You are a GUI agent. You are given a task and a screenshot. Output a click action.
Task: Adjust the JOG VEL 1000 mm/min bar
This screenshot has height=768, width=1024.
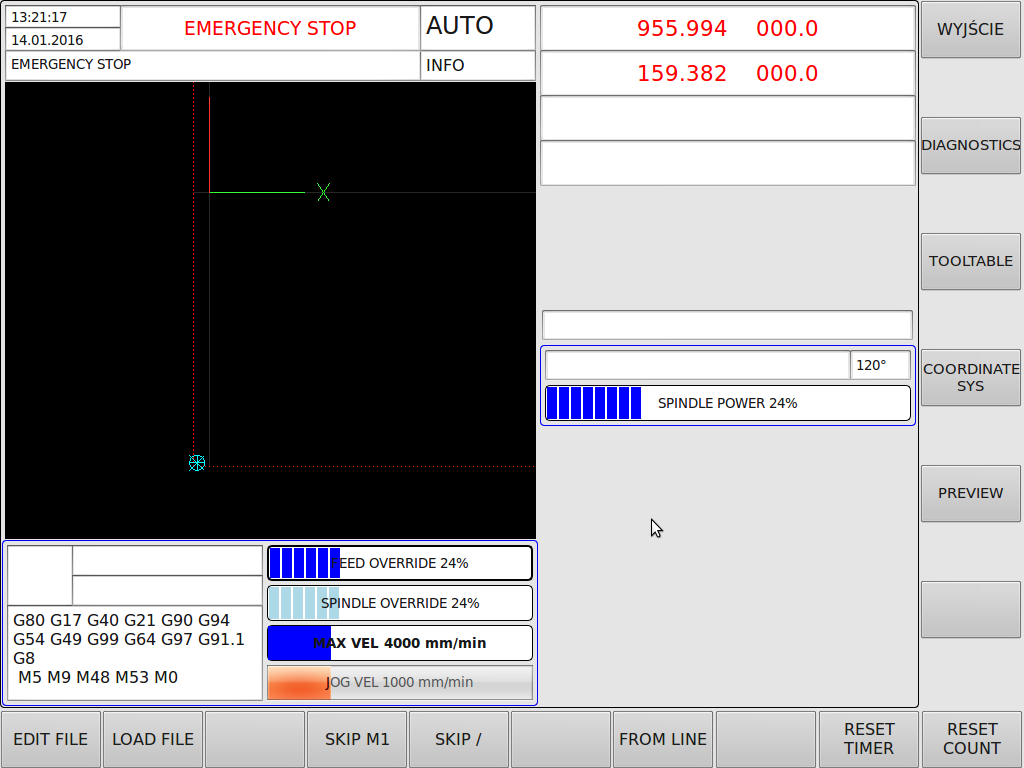(x=400, y=682)
